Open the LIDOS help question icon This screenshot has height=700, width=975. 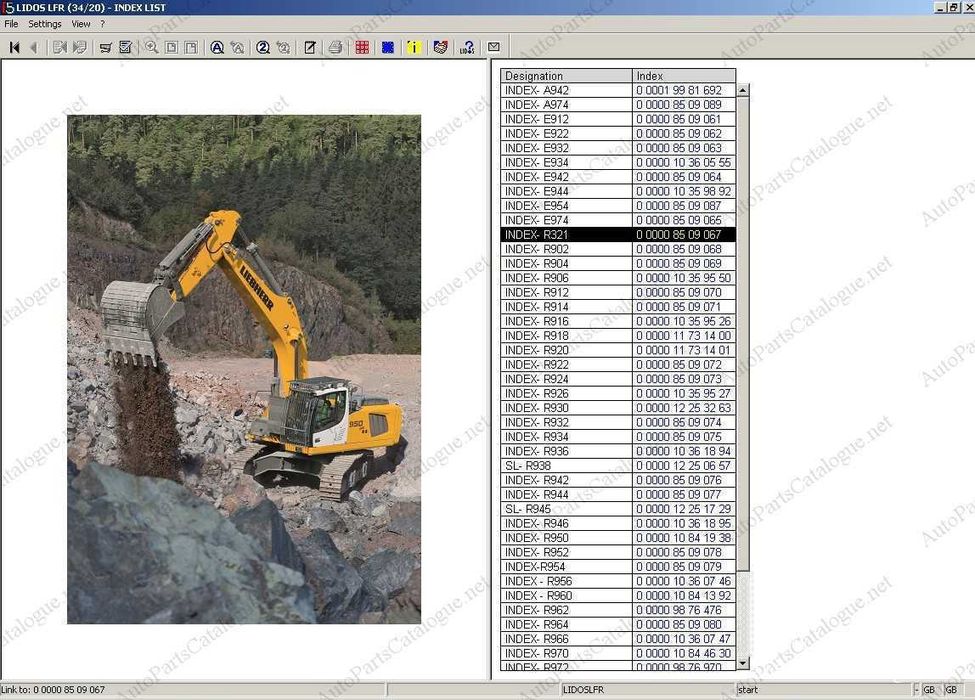point(467,47)
